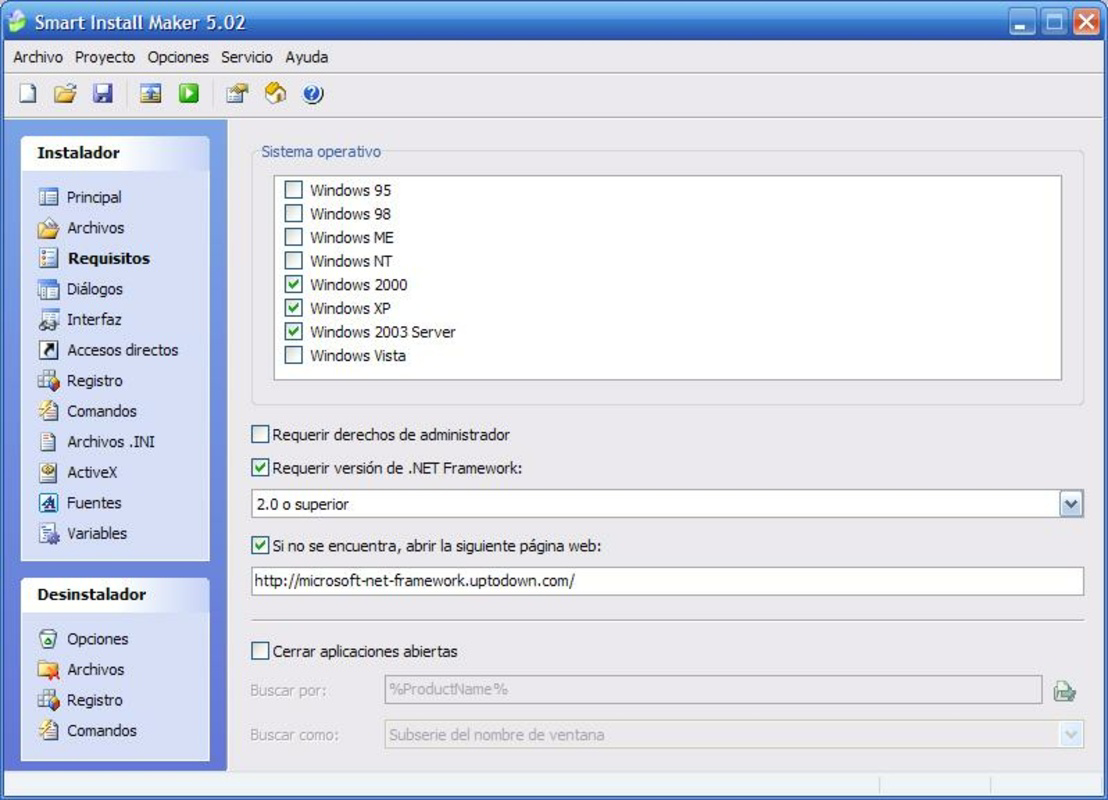Click the Desinstalador Archivos icon

point(48,669)
